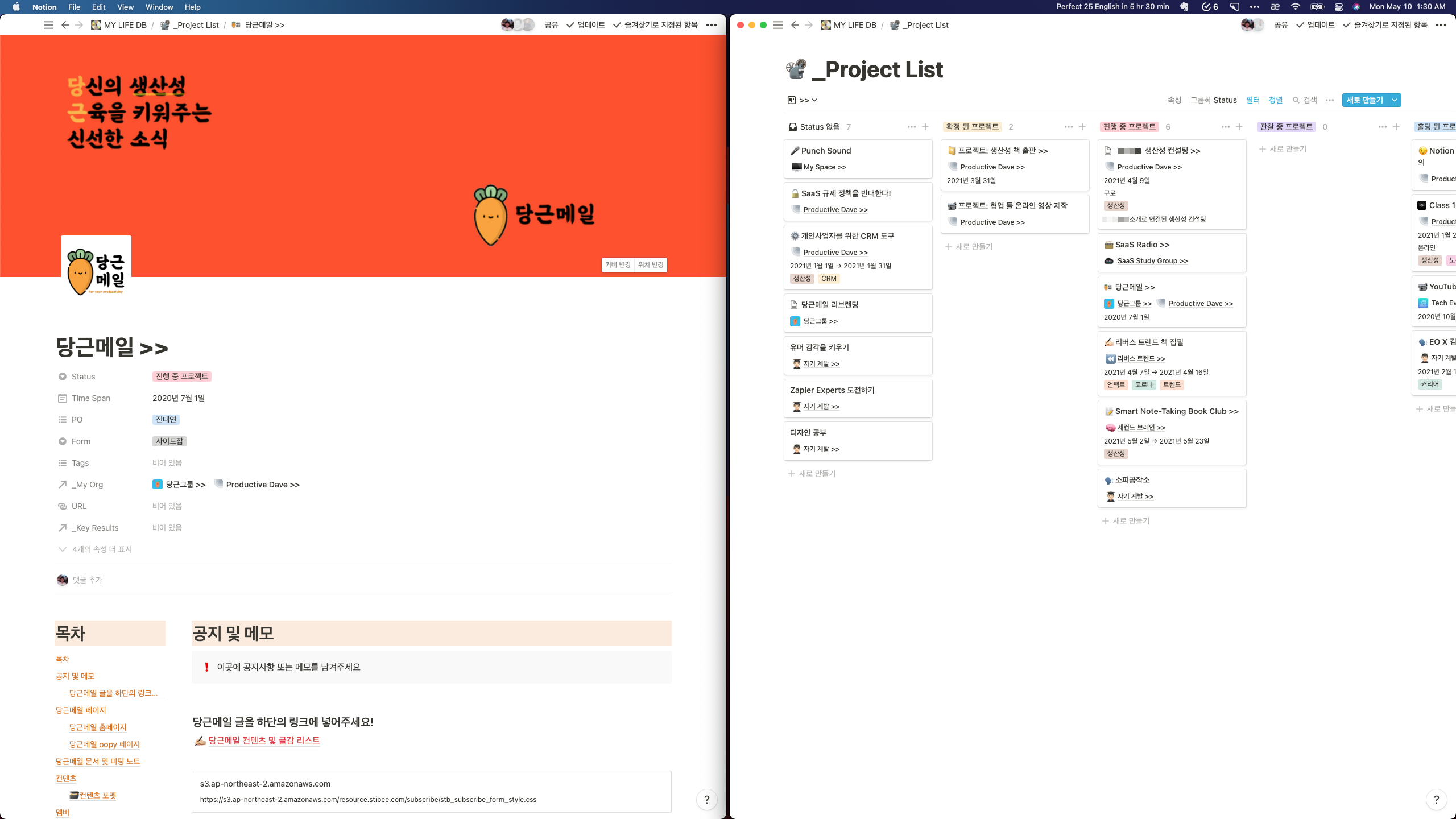The width and height of the screenshot is (1456, 819).
Task: Open the database three-dot options beside 검색
Action: [1329, 100]
